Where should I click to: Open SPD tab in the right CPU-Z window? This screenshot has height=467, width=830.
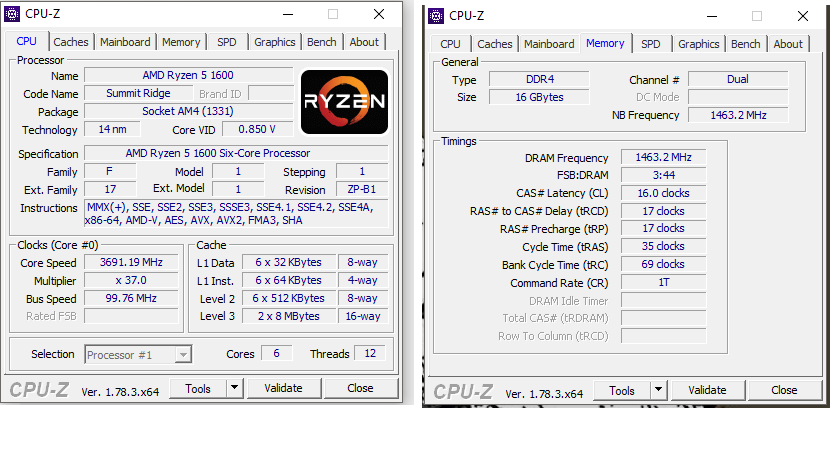(651, 44)
